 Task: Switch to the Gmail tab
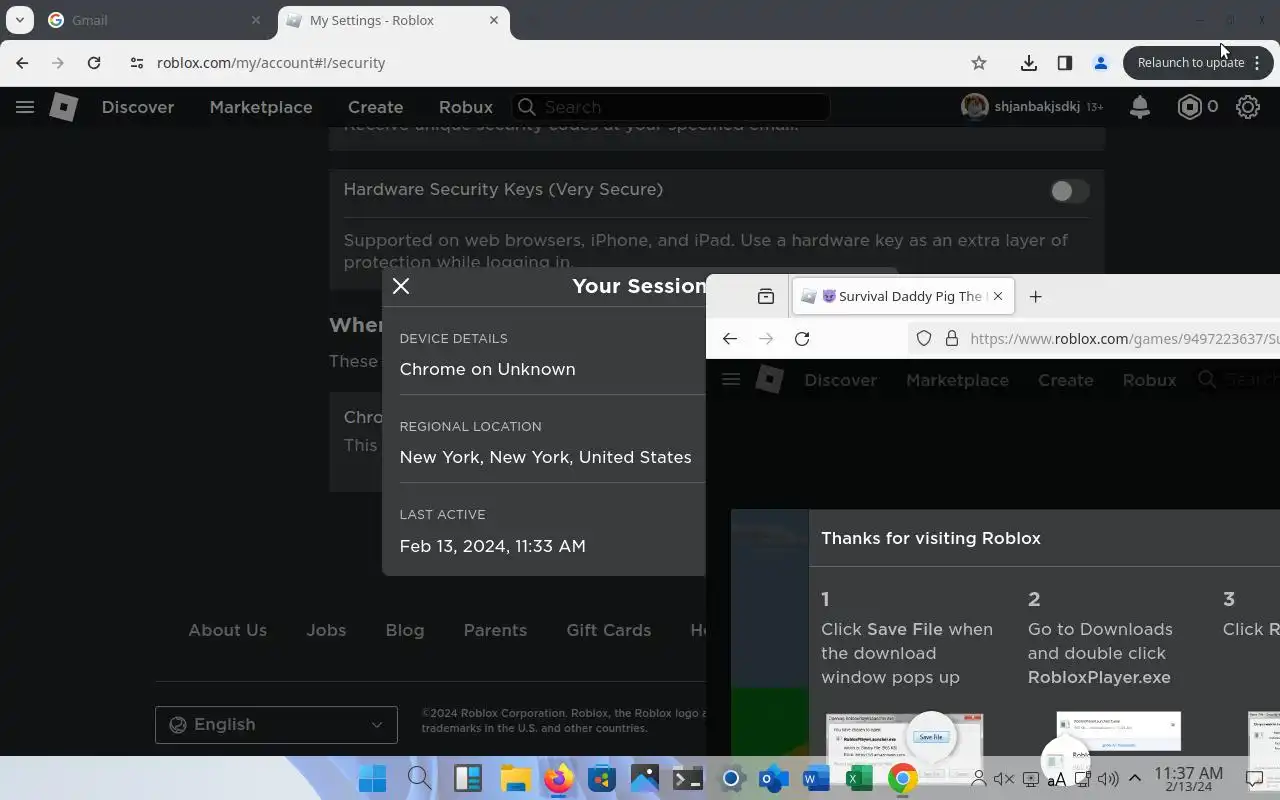pyautogui.click(x=155, y=20)
